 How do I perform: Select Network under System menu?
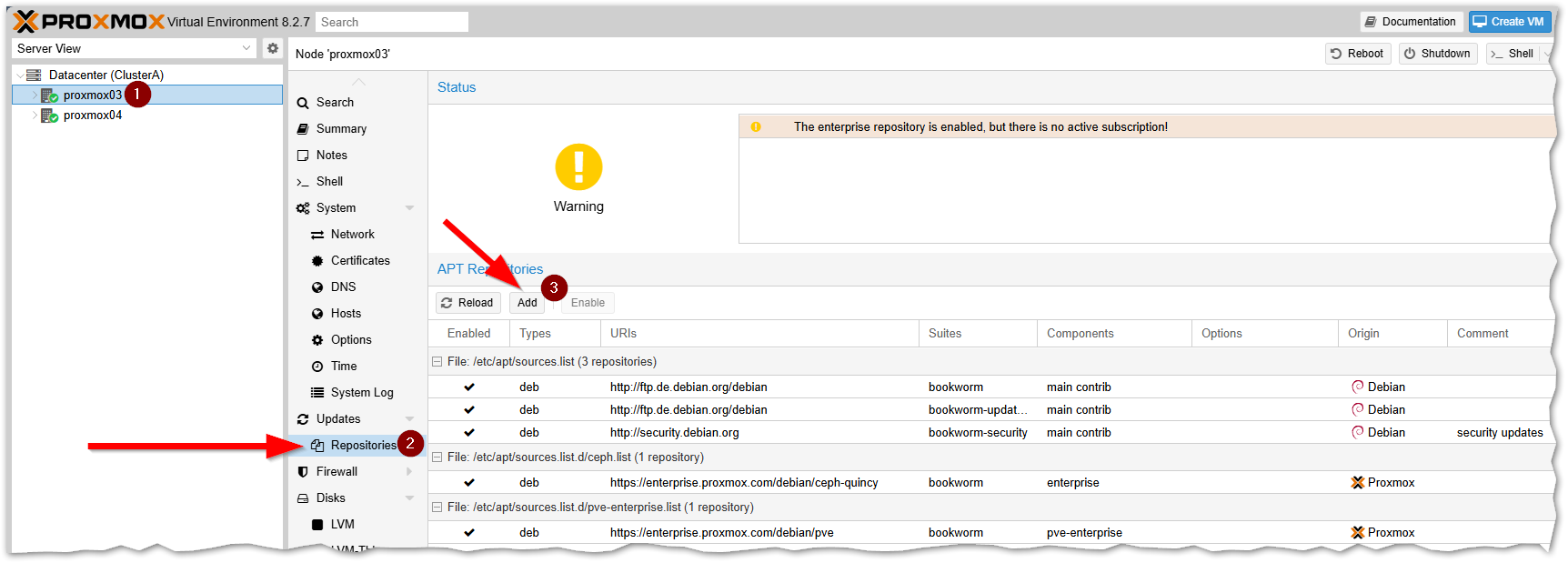coord(352,235)
